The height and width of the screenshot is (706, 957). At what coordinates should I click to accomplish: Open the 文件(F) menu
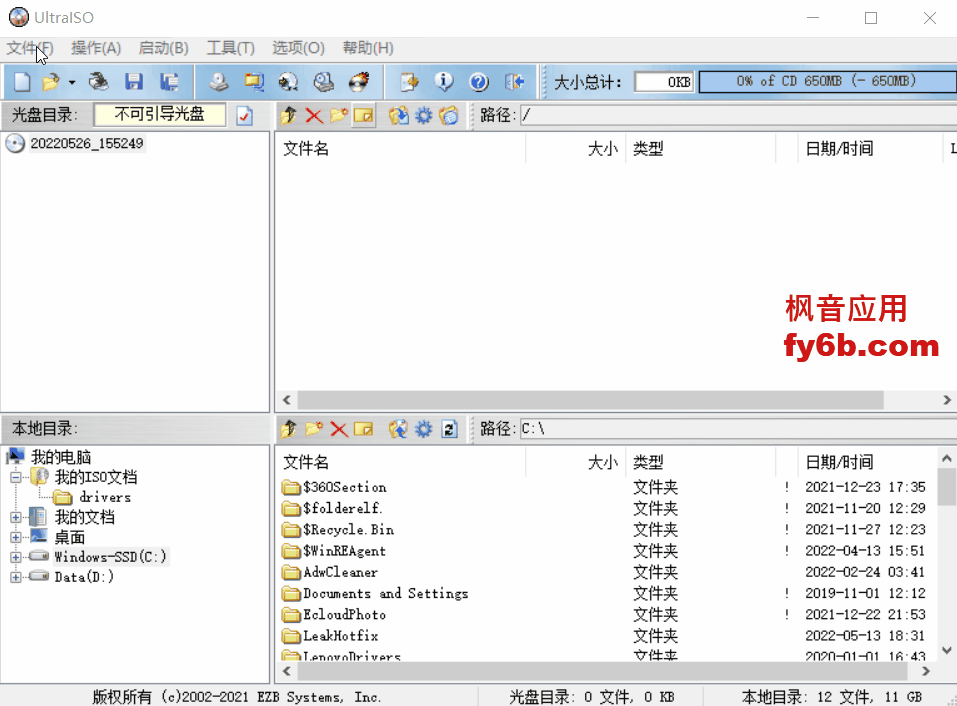click(x=30, y=48)
